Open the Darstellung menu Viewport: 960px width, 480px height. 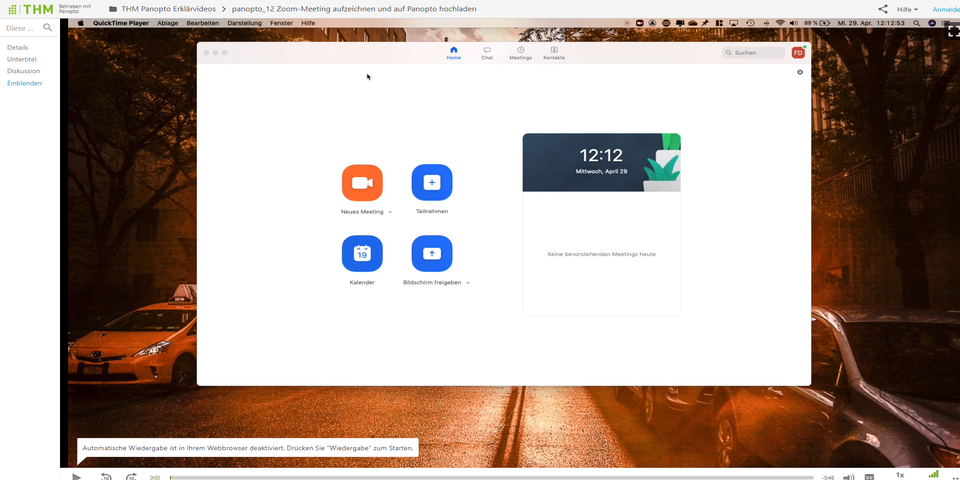[x=244, y=23]
